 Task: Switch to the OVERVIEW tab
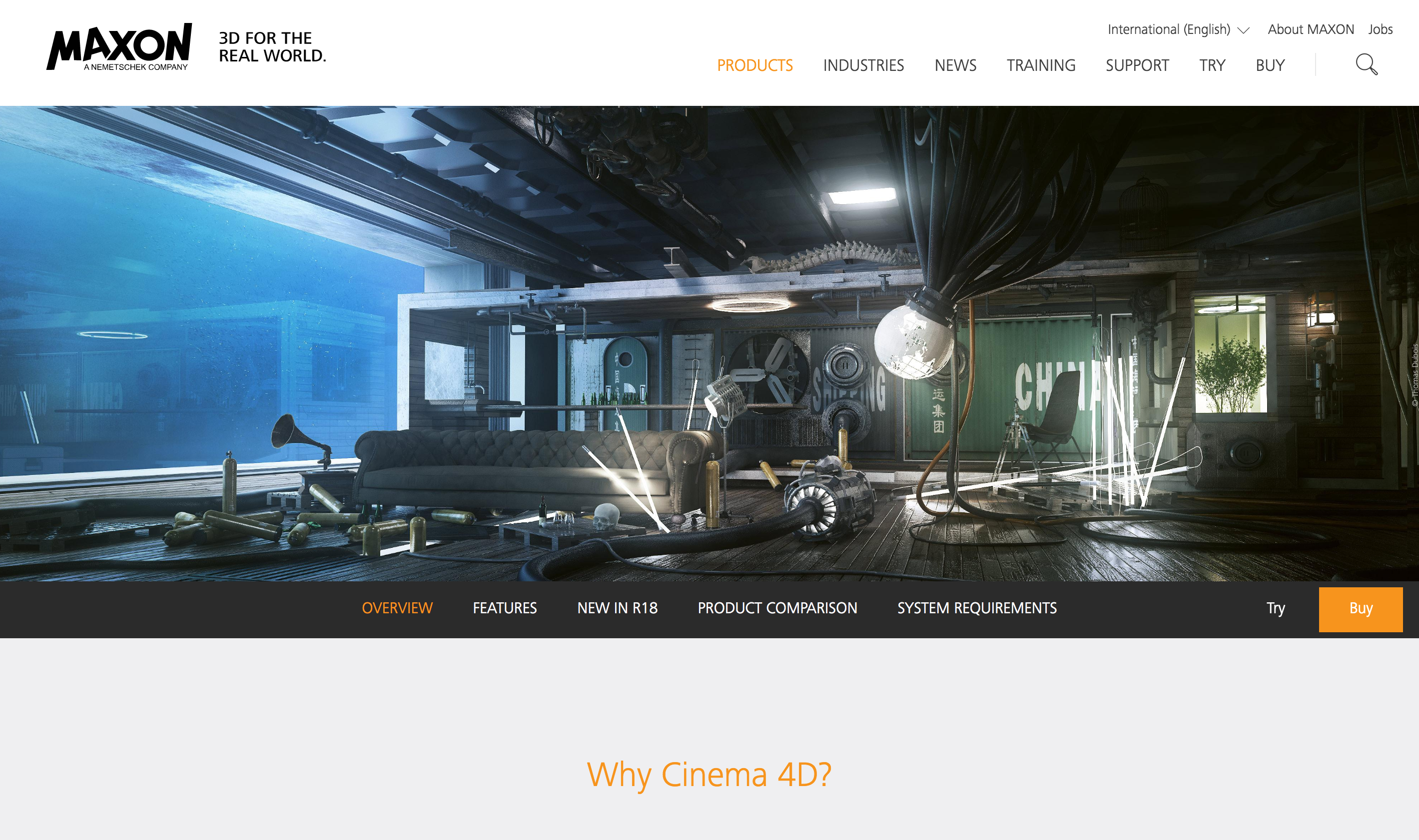tap(397, 608)
